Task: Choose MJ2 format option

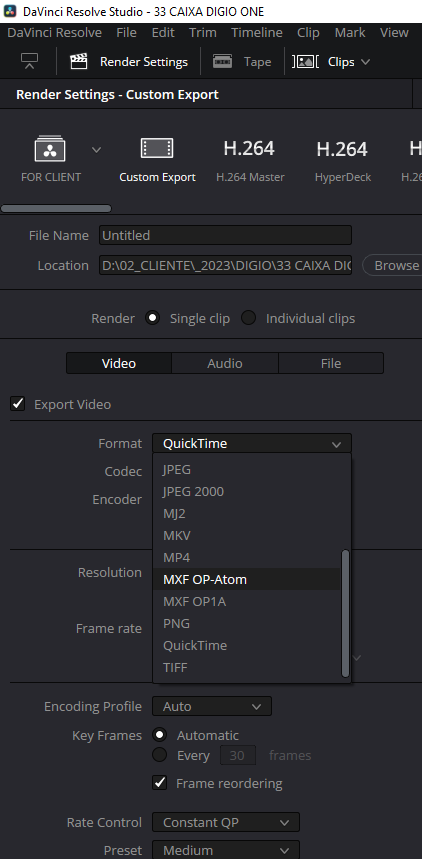Action: pyautogui.click(x=247, y=513)
